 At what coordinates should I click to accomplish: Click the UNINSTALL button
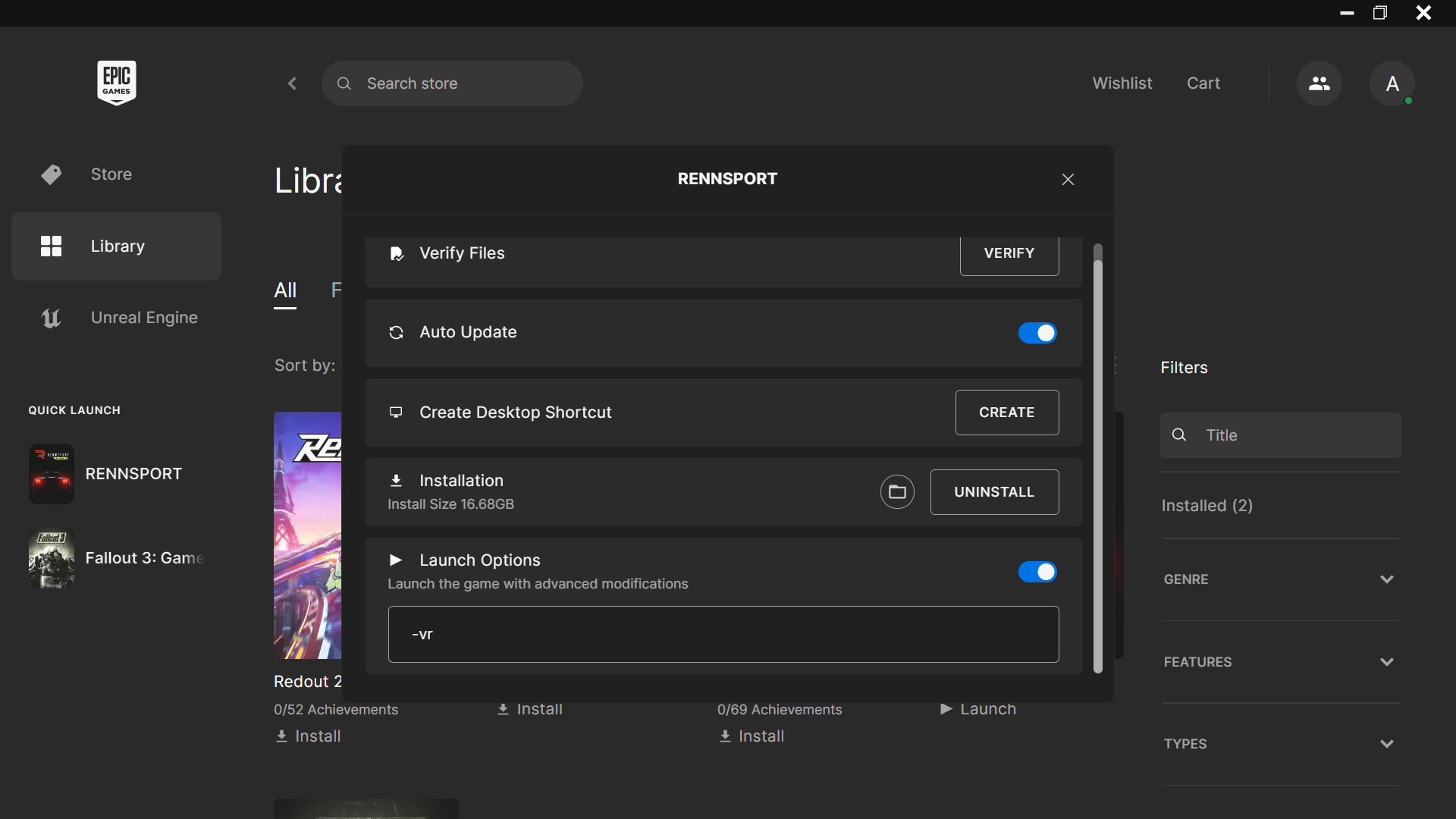click(994, 492)
